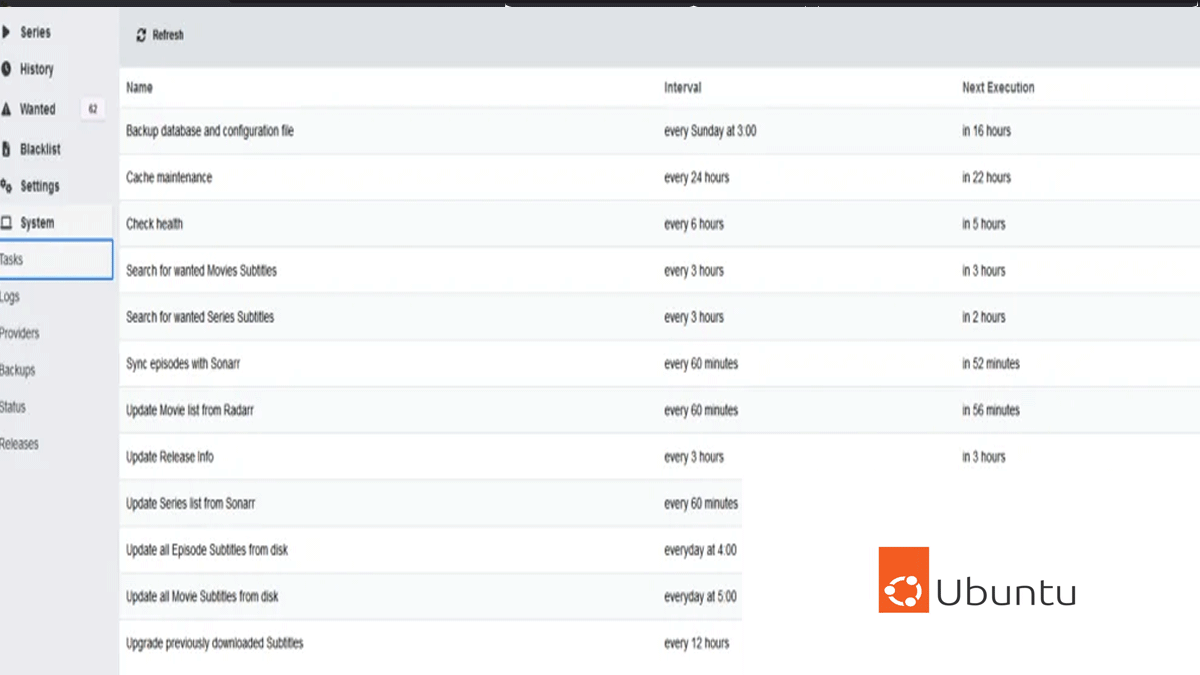Click the Series play icon in sidebar
The width and height of the screenshot is (1200, 675).
[x=6, y=32]
